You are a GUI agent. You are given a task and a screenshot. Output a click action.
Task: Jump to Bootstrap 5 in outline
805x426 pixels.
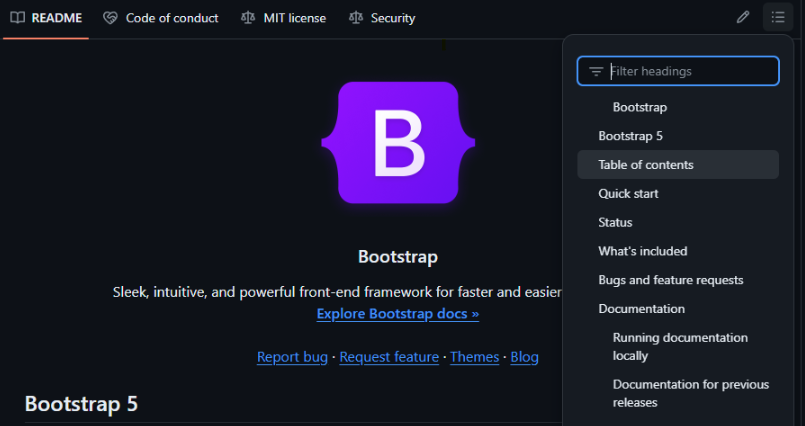click(678, 136)
